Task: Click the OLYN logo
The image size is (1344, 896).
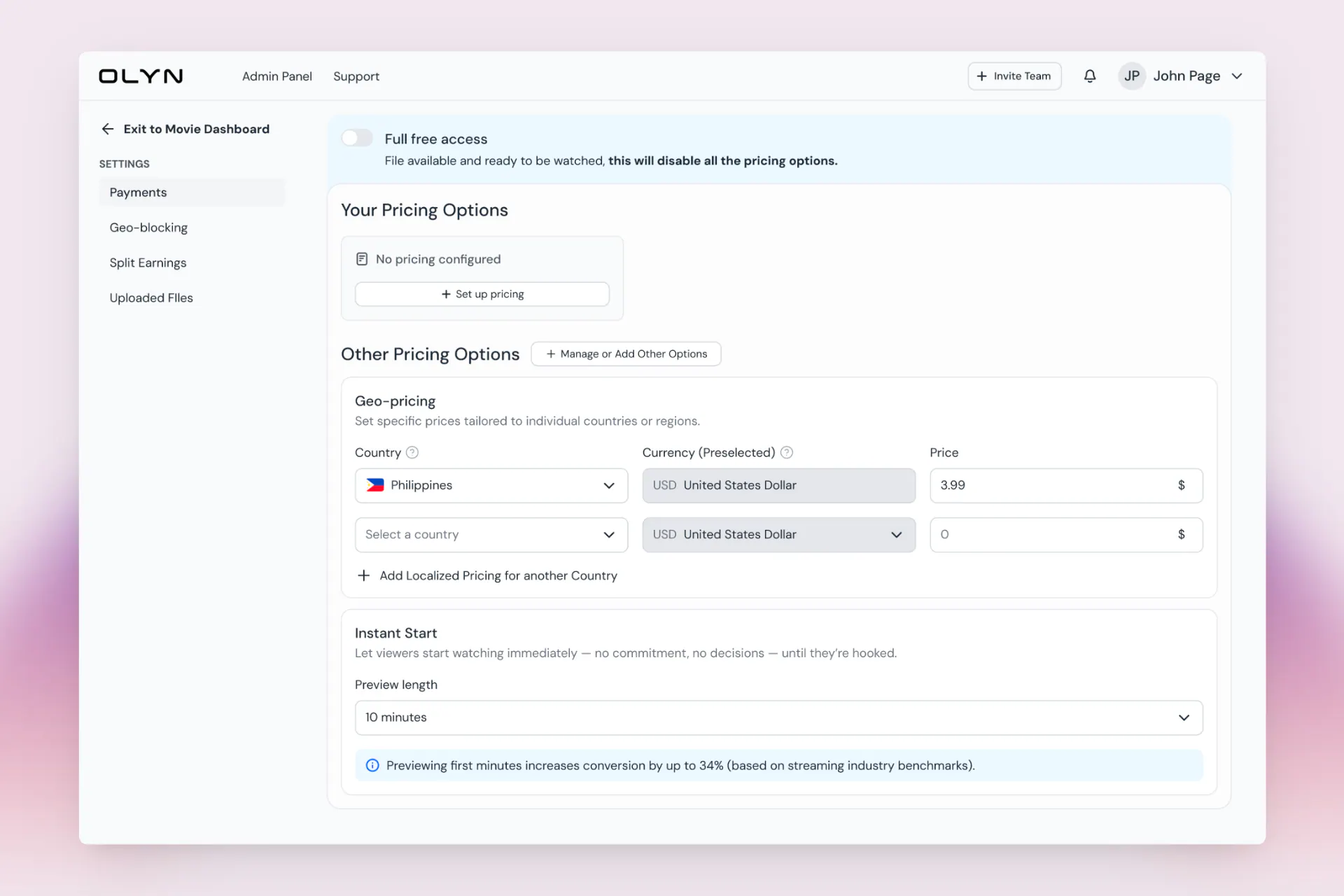Action: point(141,76)
